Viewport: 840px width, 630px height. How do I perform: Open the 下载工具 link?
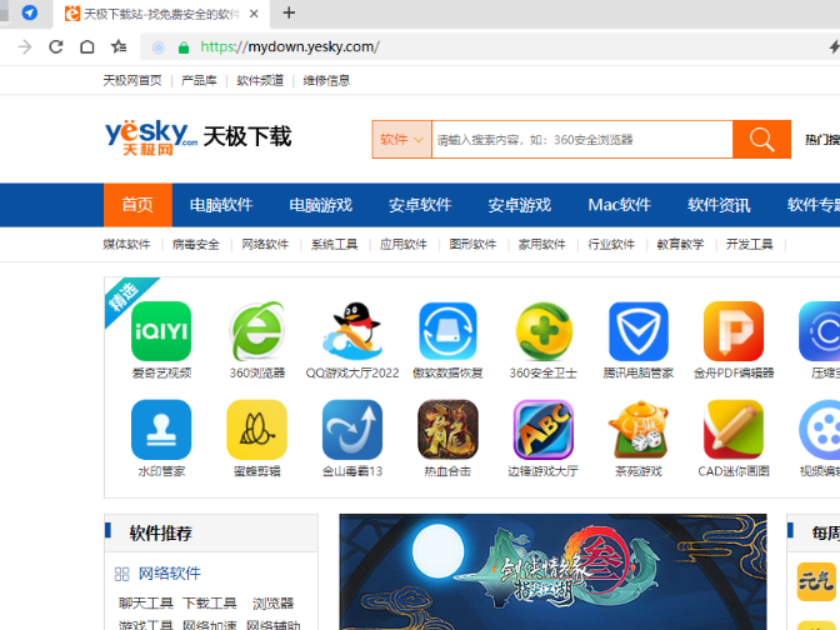coord(209,603)
